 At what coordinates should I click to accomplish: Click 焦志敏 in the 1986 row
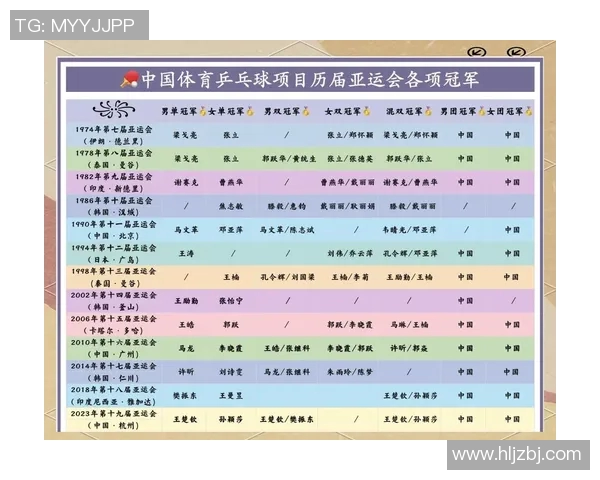pos(231,206)
